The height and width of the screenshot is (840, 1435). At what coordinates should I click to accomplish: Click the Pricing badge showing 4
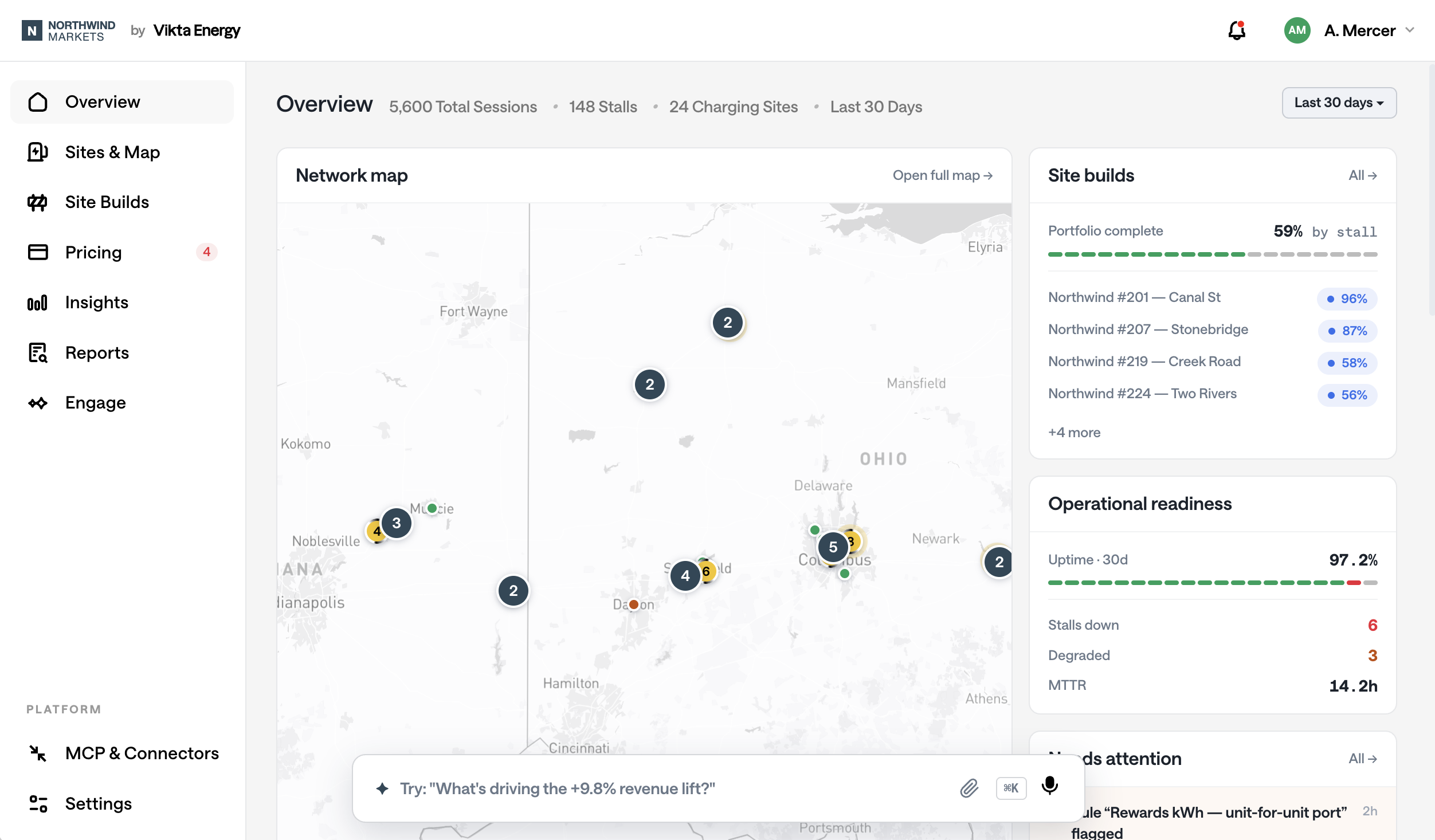click(x=206, y=252)
